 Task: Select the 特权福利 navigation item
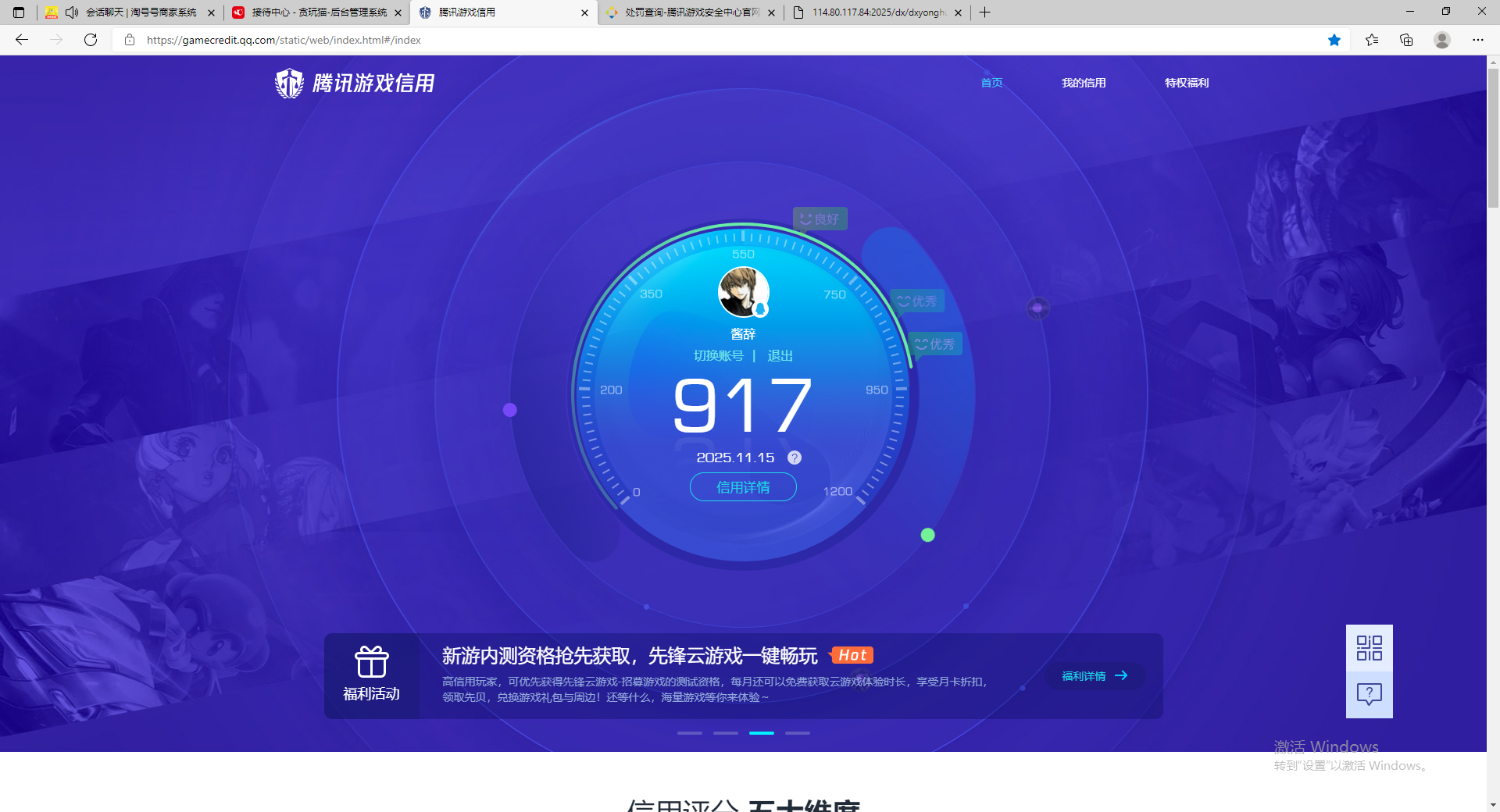(x=1186, y=83)
